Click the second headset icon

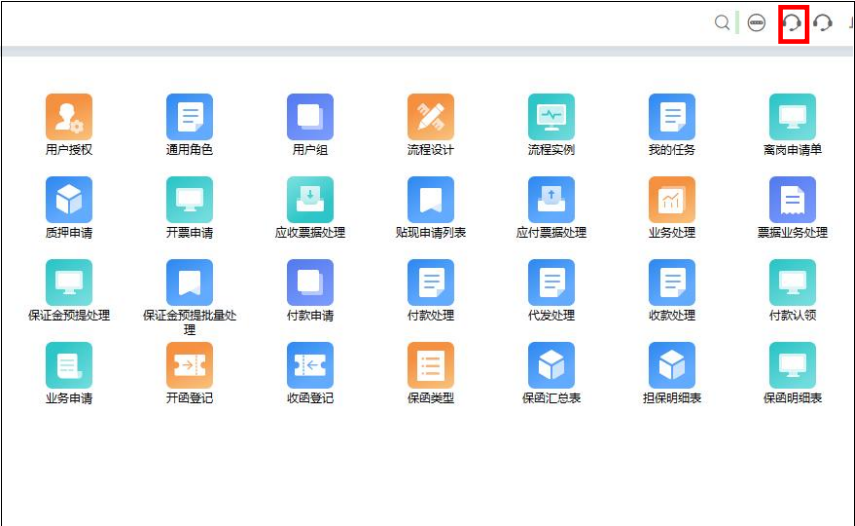(822, 23)
